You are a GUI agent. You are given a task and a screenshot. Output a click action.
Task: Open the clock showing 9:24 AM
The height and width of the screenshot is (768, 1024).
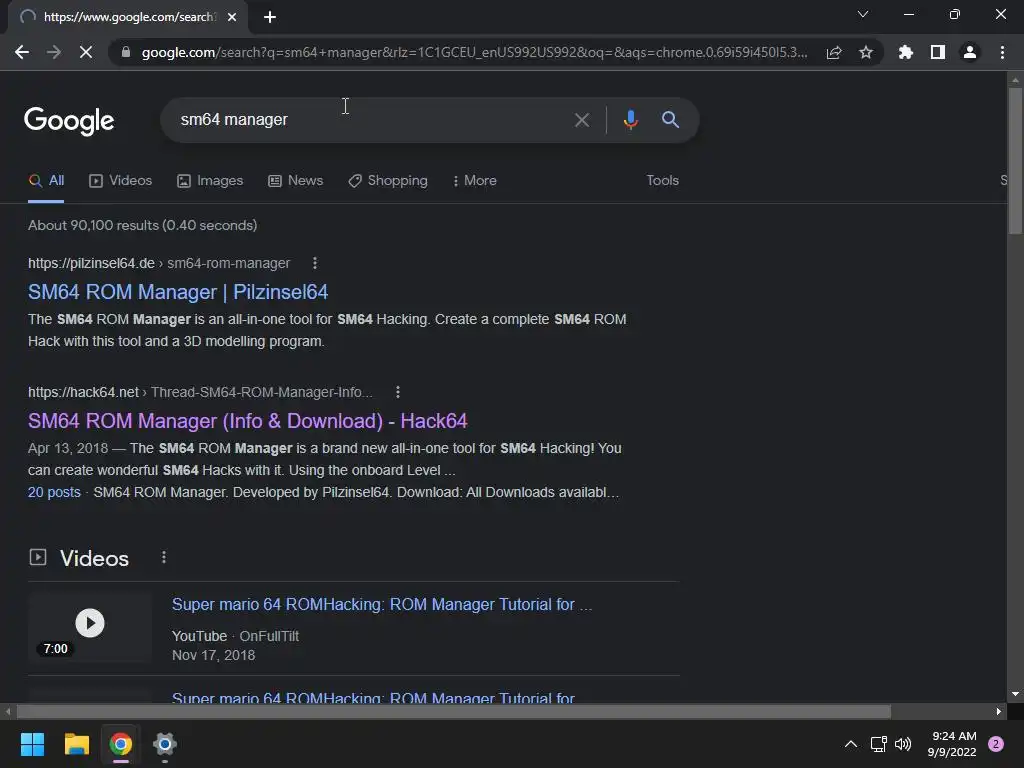tap(953, 744)
